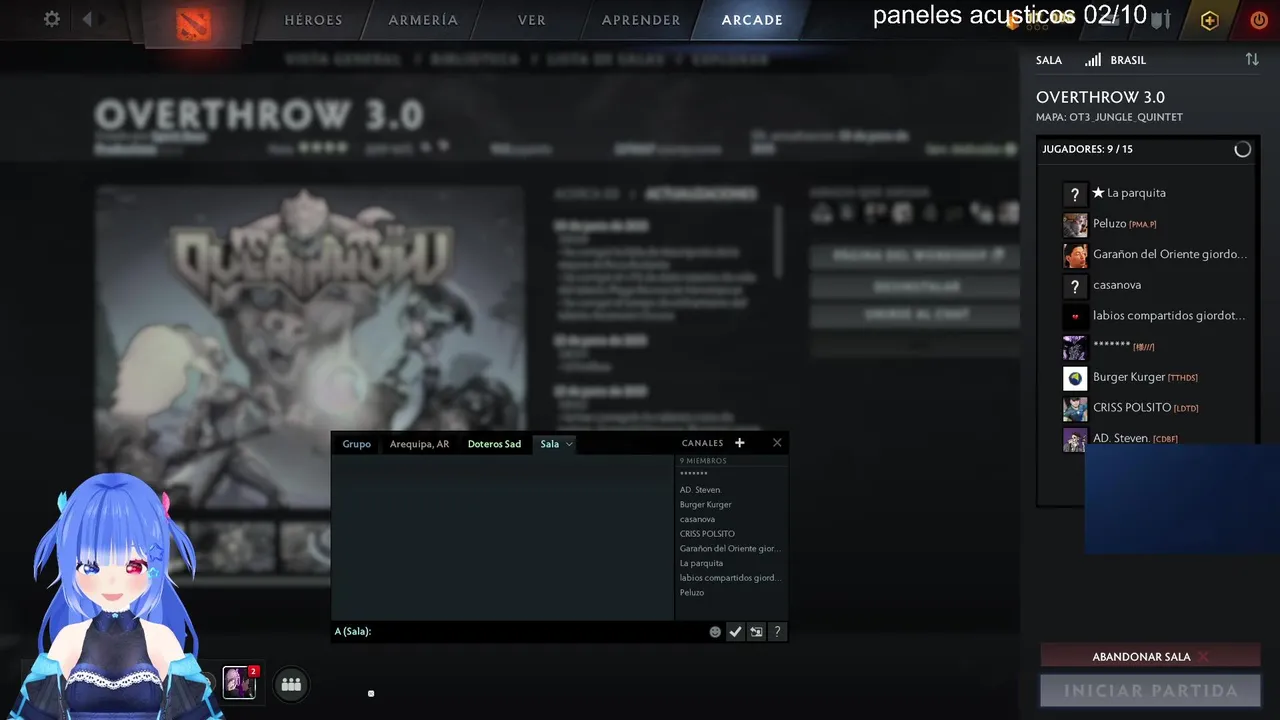Click the shield and sword icon
The image size is (1280, 720).
pyautogui.click(x=1160, y=19)
